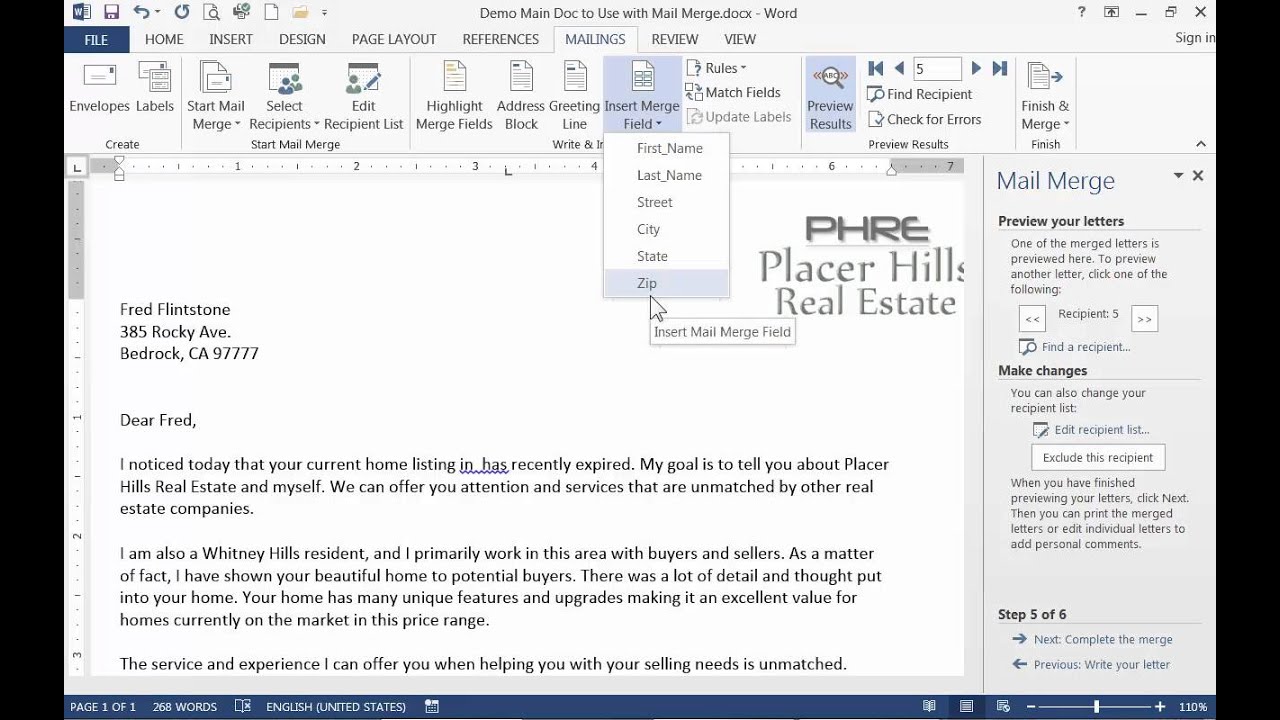Image resolution: width=1280 pixels, height=720 pixels.
Task: Switch to Read Mode view
Action: click(930, 707)
